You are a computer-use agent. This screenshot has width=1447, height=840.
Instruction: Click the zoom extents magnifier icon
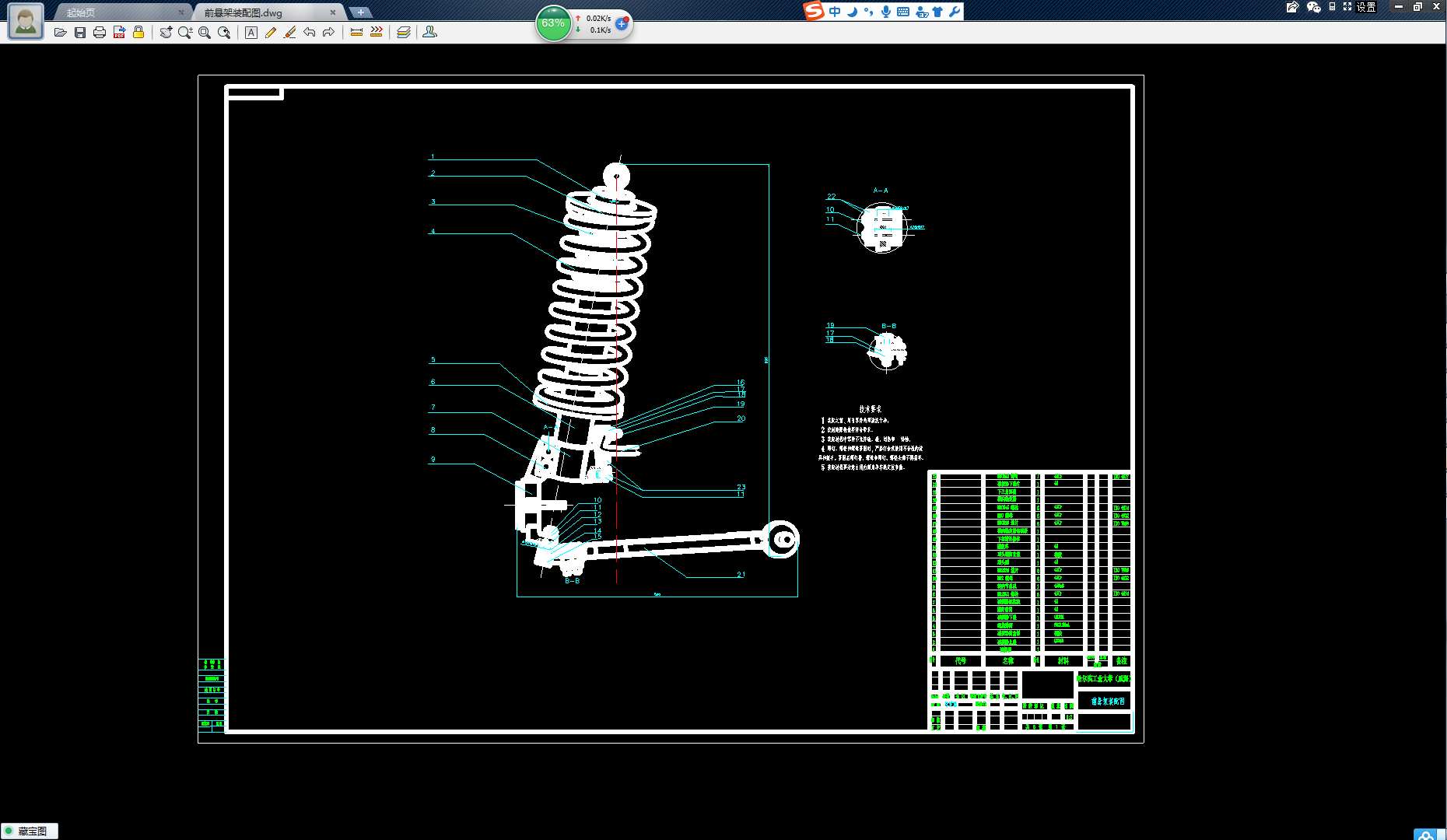click(x=224, y=32)
